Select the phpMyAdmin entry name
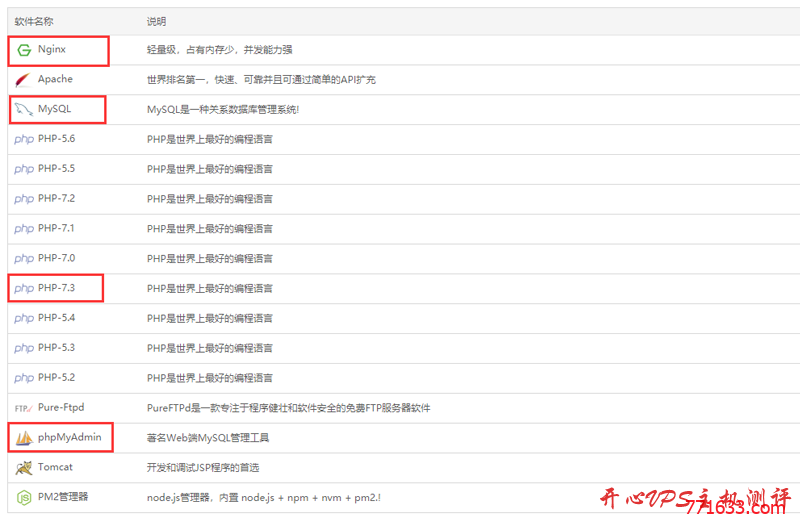This screenshot has height=526, width=800. (70, 438)
